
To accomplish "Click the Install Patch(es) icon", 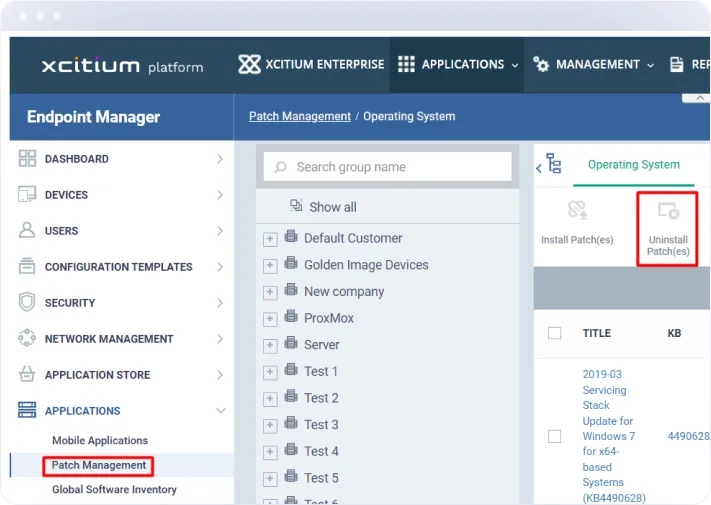I will (577, 210).
